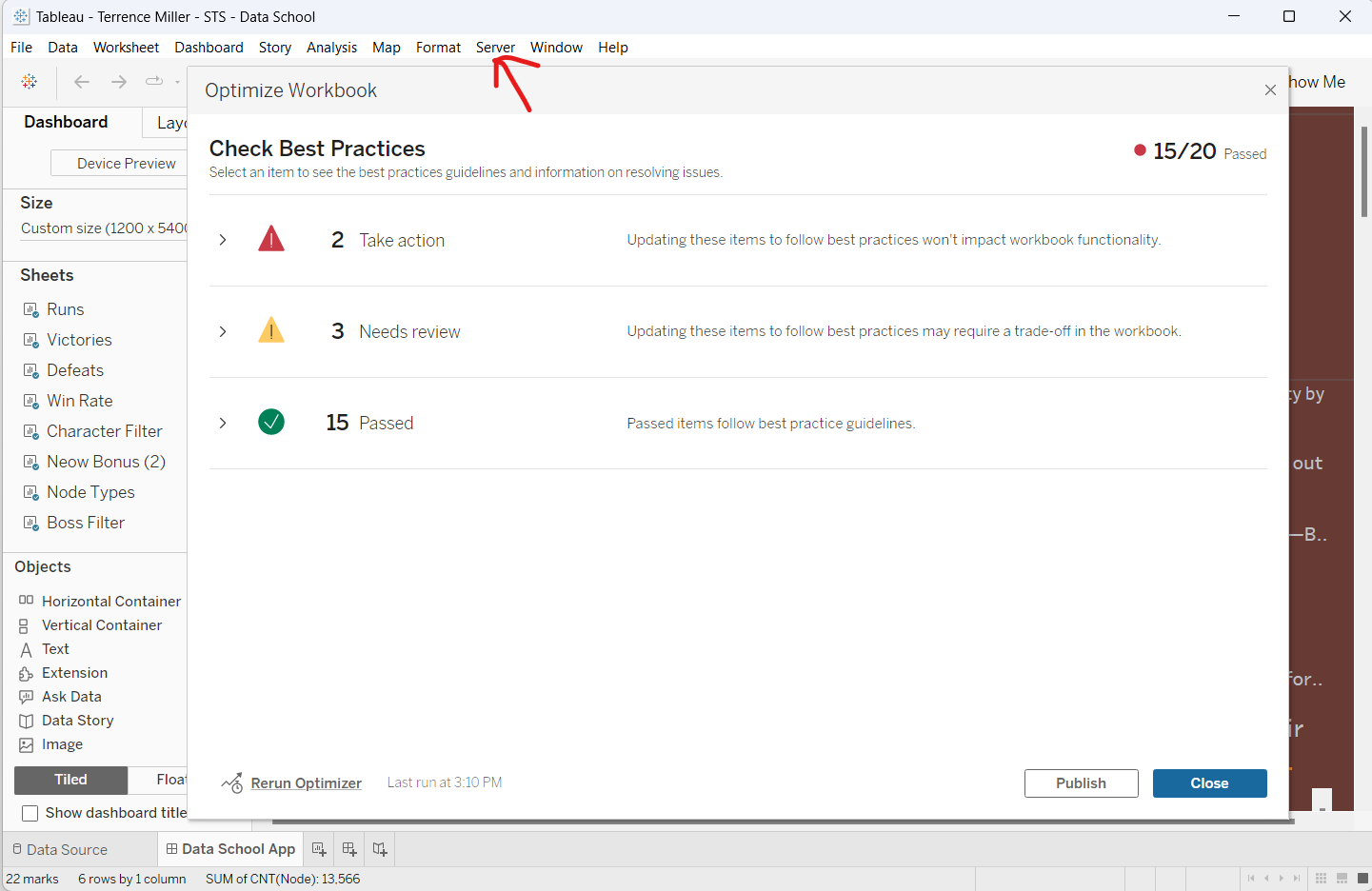The width and height of the screenshot is (1372, 891).
Task: Select the Character Filter sheet
Action: 105,431
